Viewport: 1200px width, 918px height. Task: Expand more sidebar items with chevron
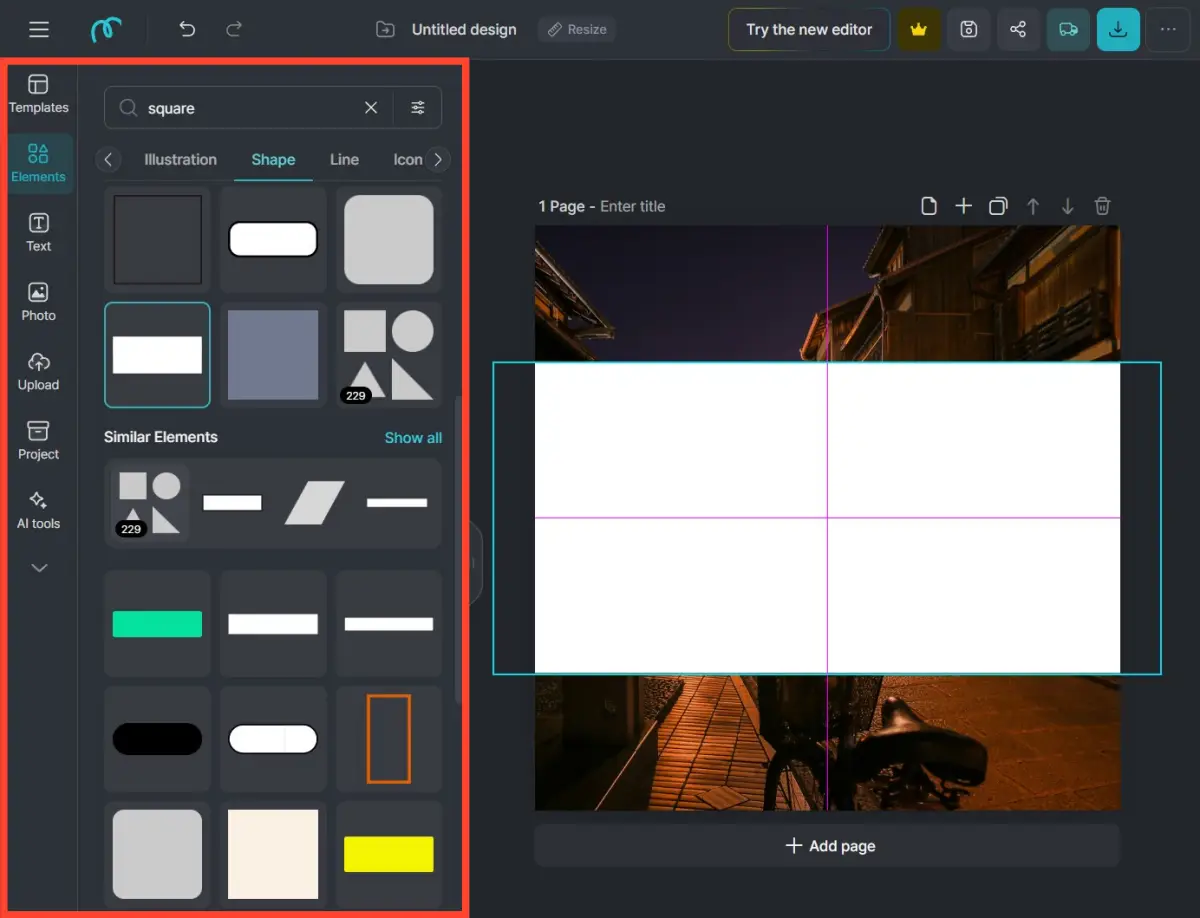coord(38,568)
